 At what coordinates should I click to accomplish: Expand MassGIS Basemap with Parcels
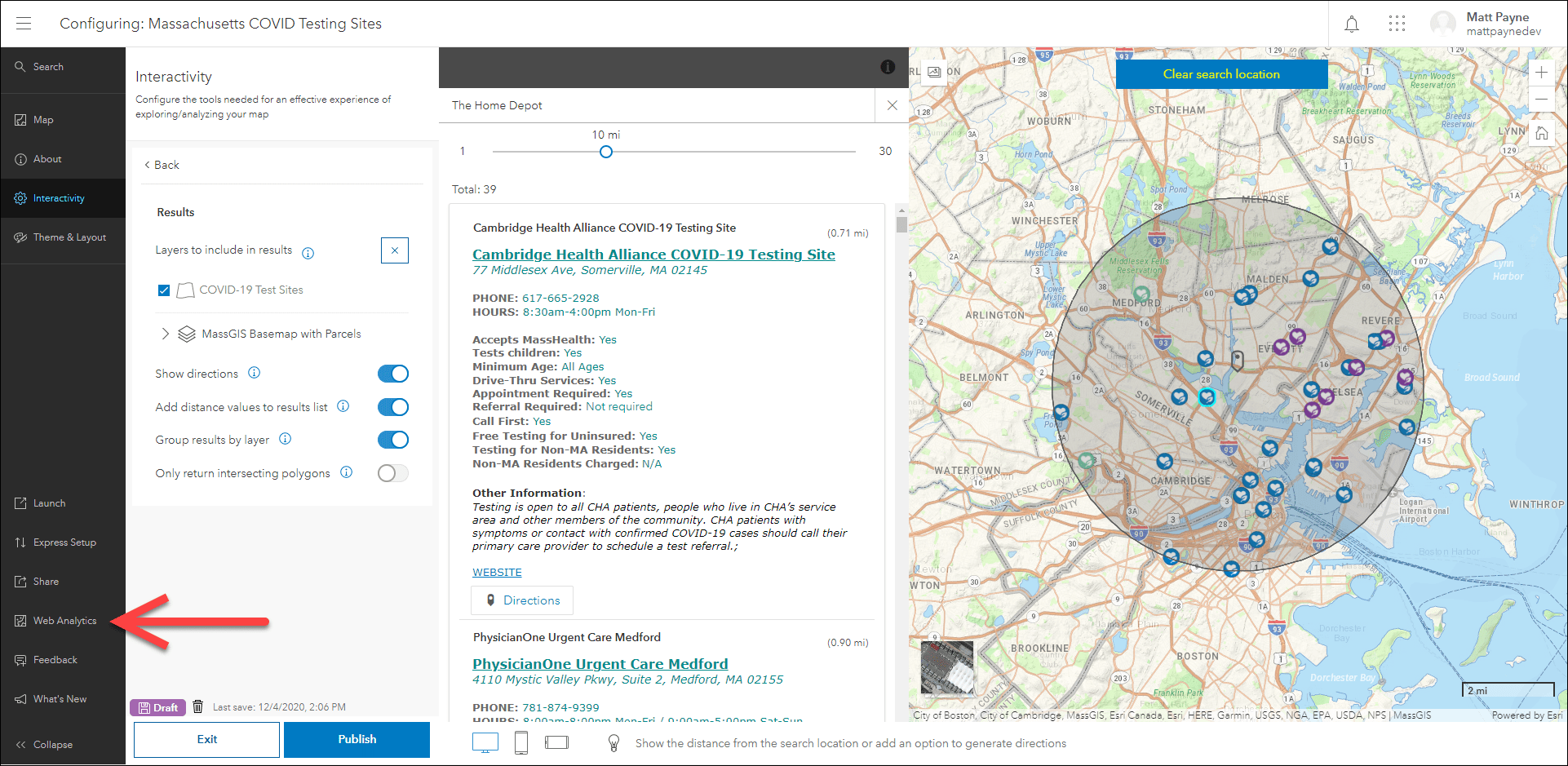tap(166, 334)
